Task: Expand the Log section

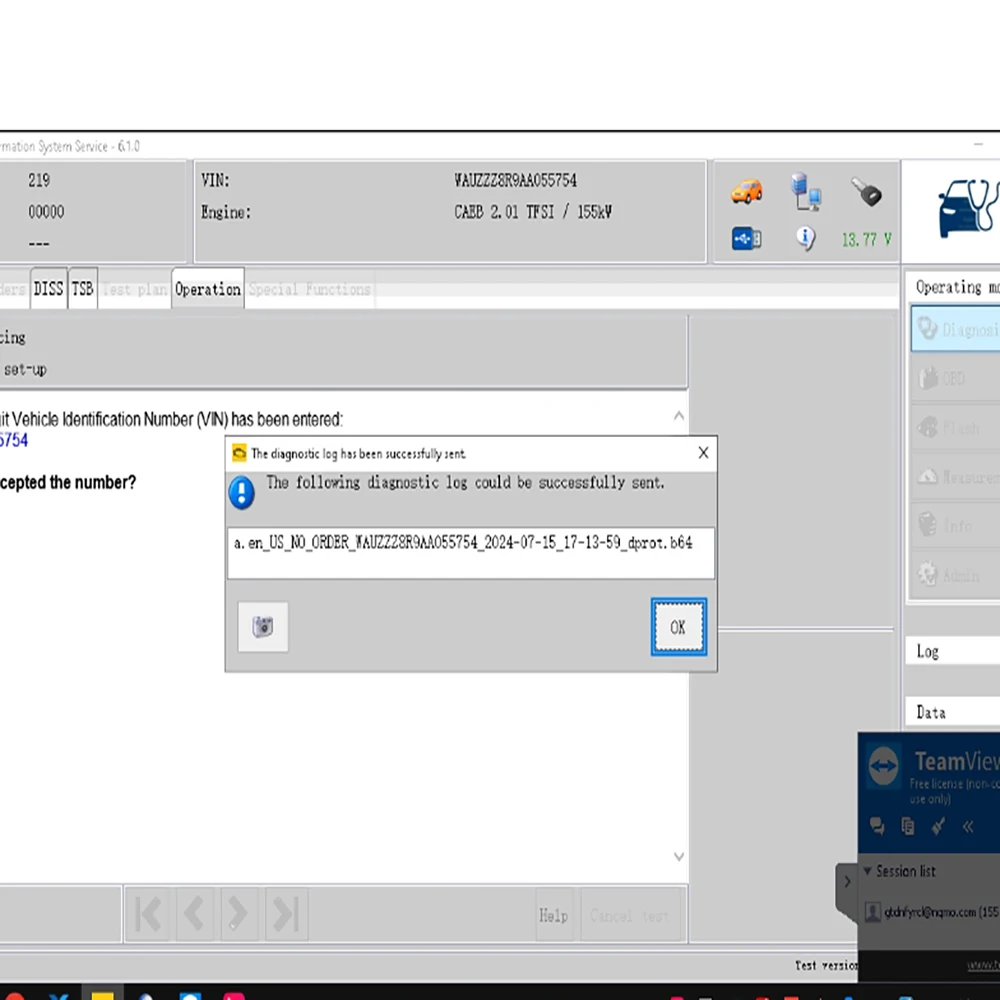Action: pyautogui.click(x=952, y=651)
